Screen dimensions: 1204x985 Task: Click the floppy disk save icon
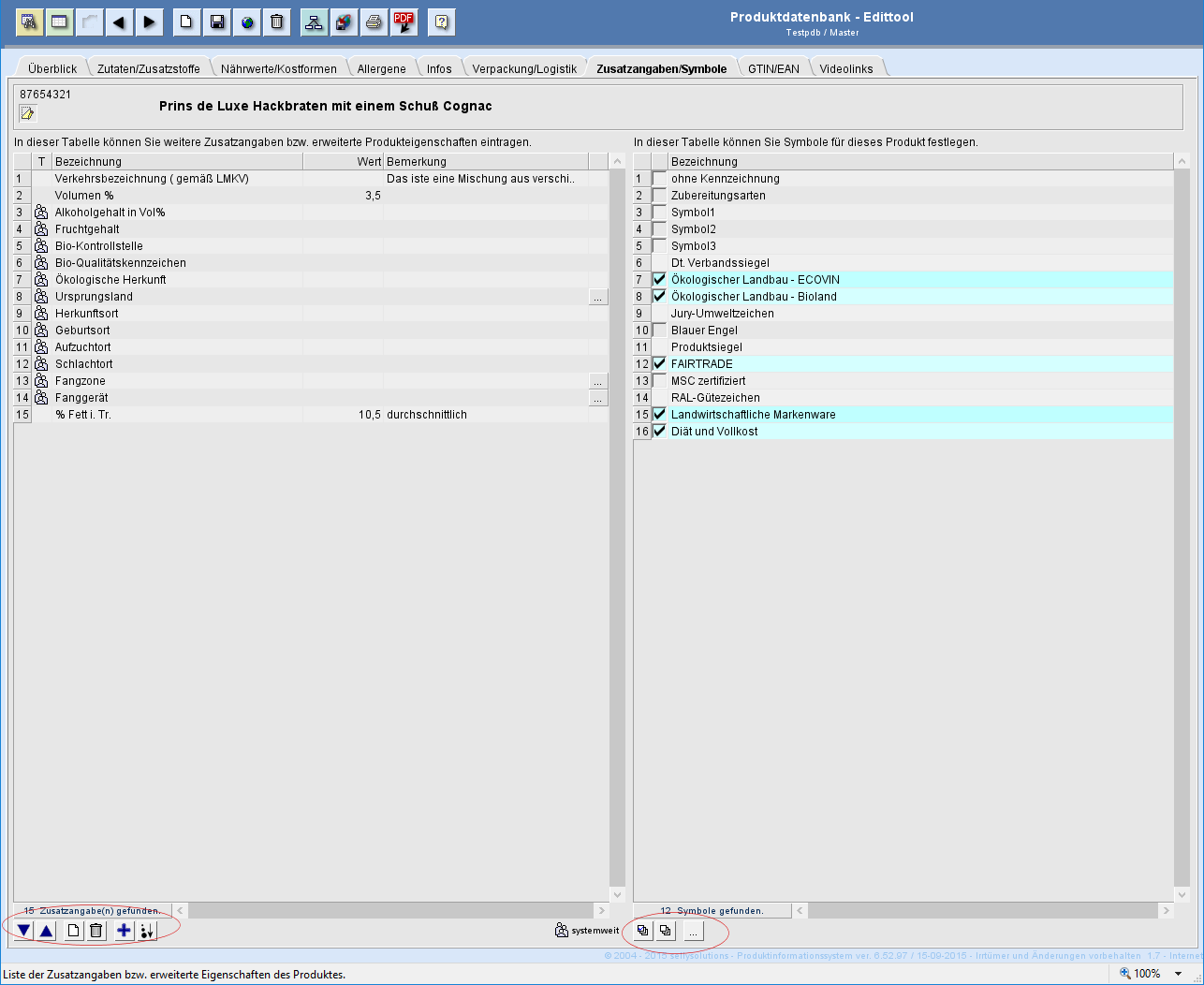tap(216, 22)
